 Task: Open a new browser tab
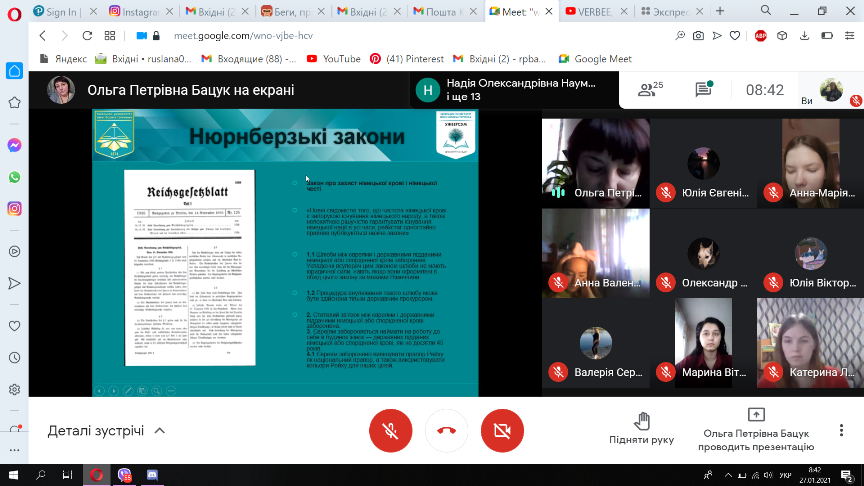tap(720, 11)
